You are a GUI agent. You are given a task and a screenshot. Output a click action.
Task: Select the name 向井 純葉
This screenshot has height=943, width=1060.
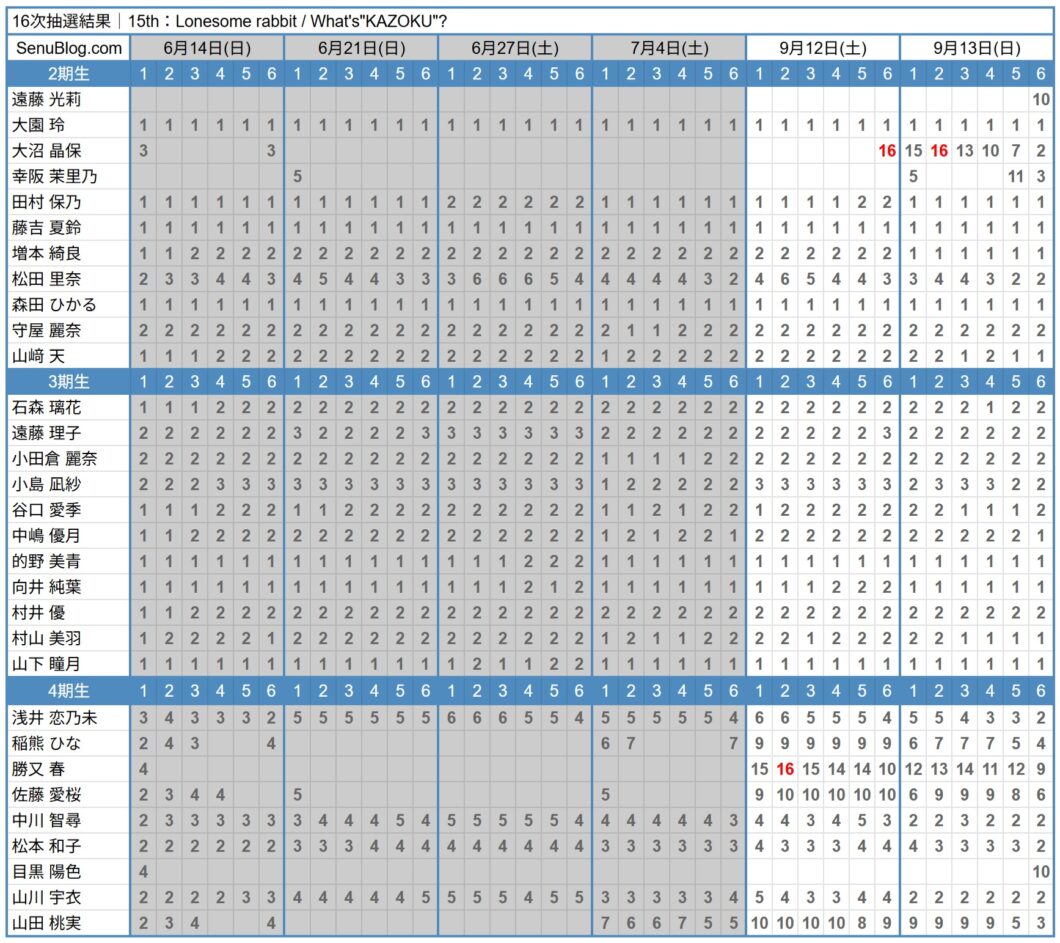tap(46, 587)
